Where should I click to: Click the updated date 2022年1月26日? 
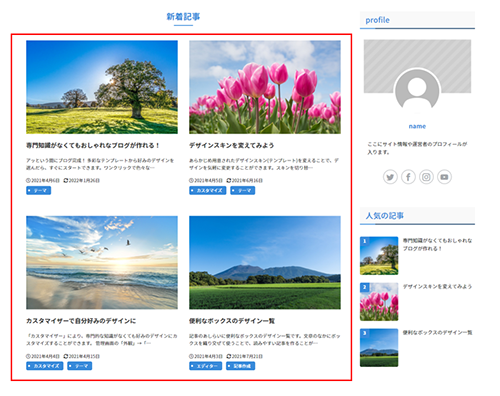(x=84, y=180)
